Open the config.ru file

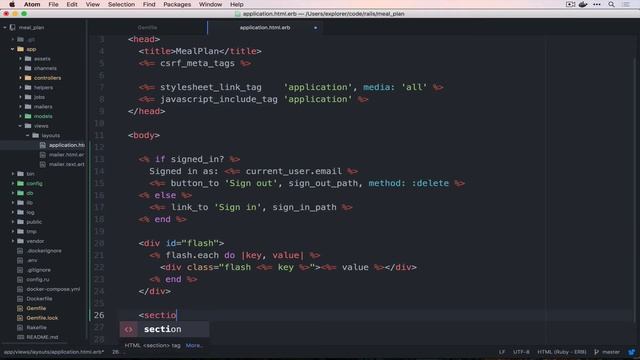(x=38, y=279)
